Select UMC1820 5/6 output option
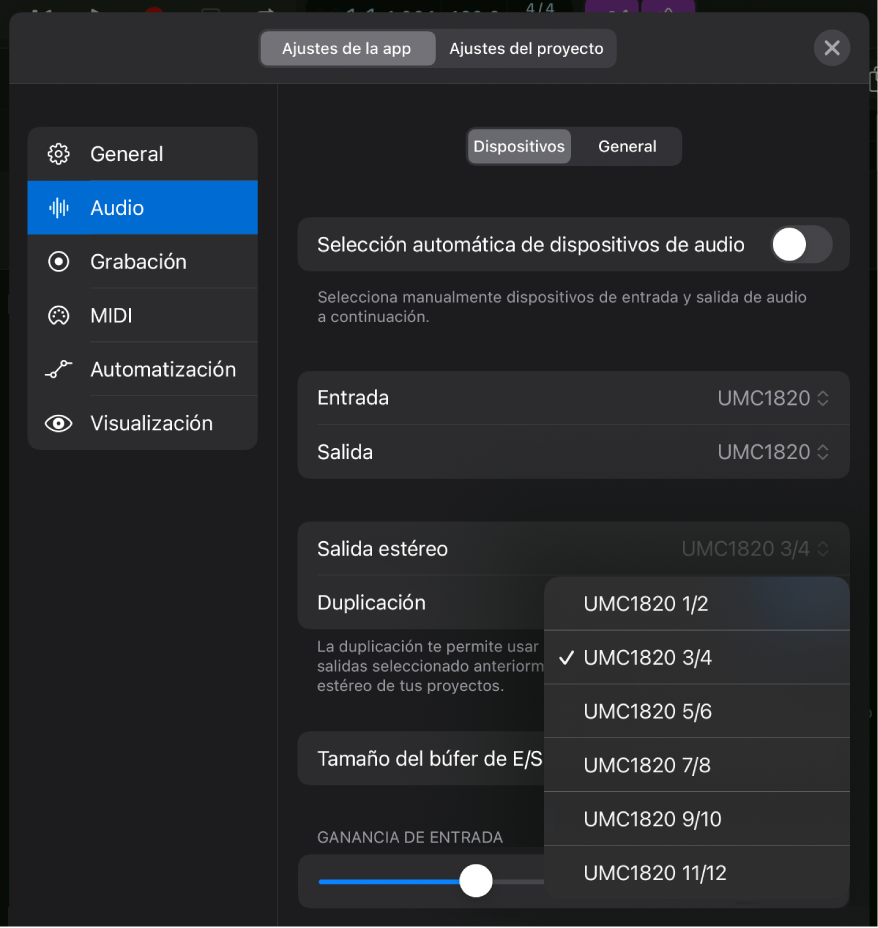This screenshot has width=878, height=928. tap(648, 712)
